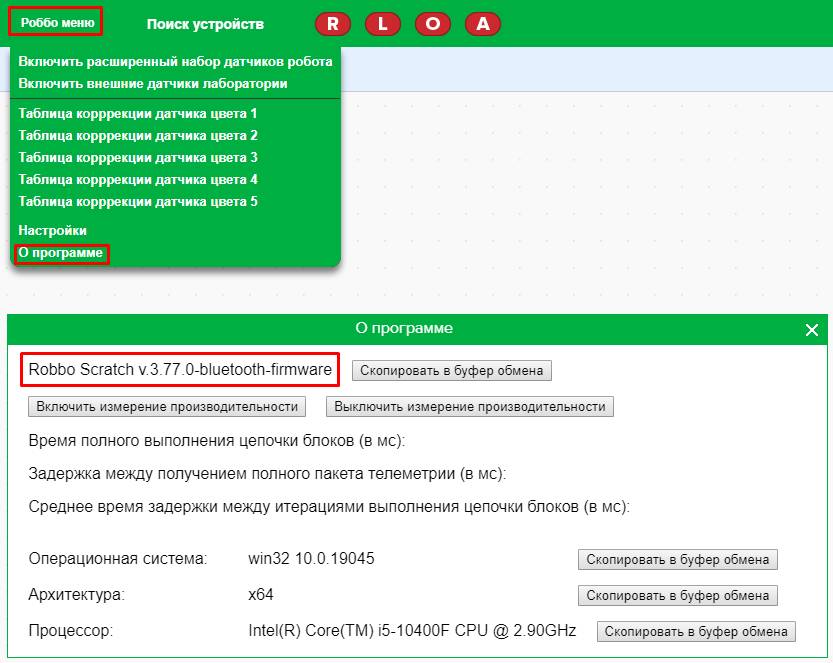833x663 pixels.
Task: Copy Архитектура value to clipboard
Action: click(677, 596)
